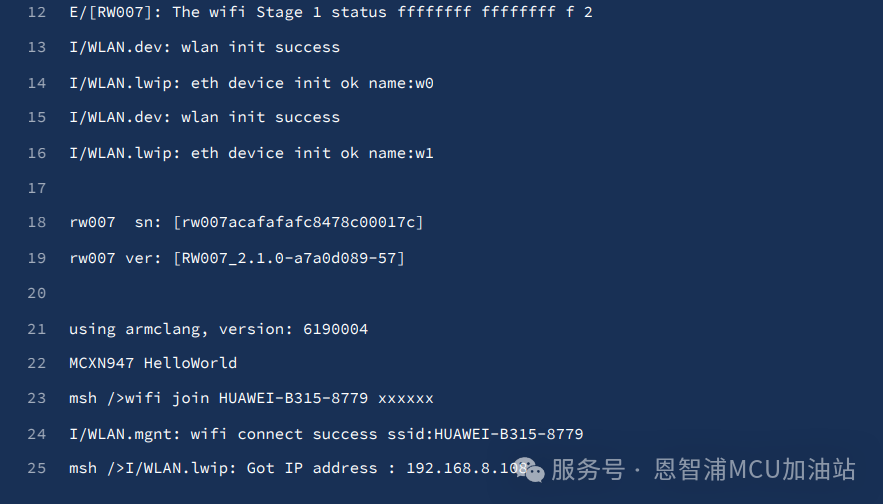This screenshot has width=883, height=504.
Task: Click the 'eth device init ok name:w0' line
Action: (251, 83)
